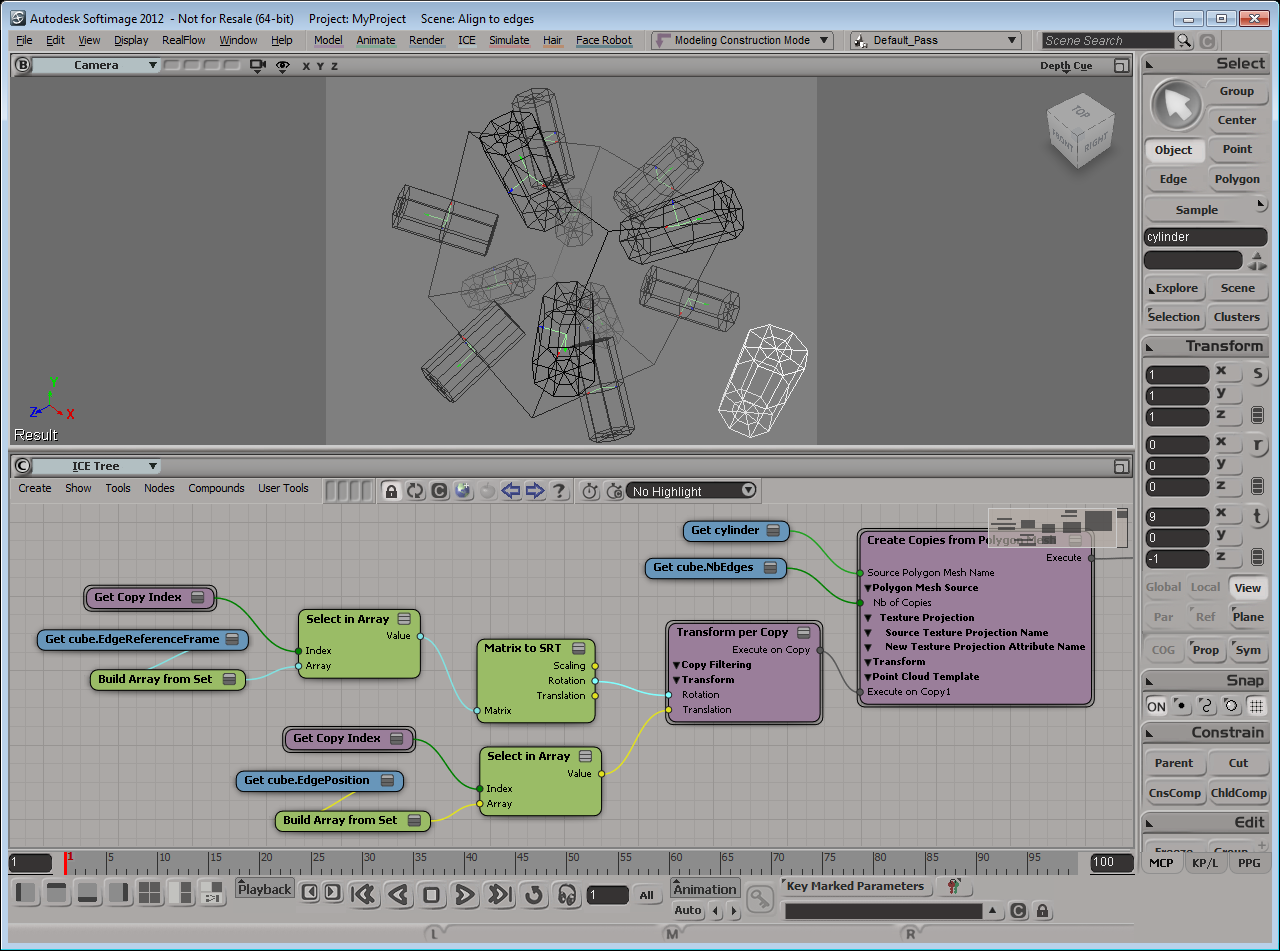
Task: Click the Key Marked Parameters button
Action: (855, 886)
